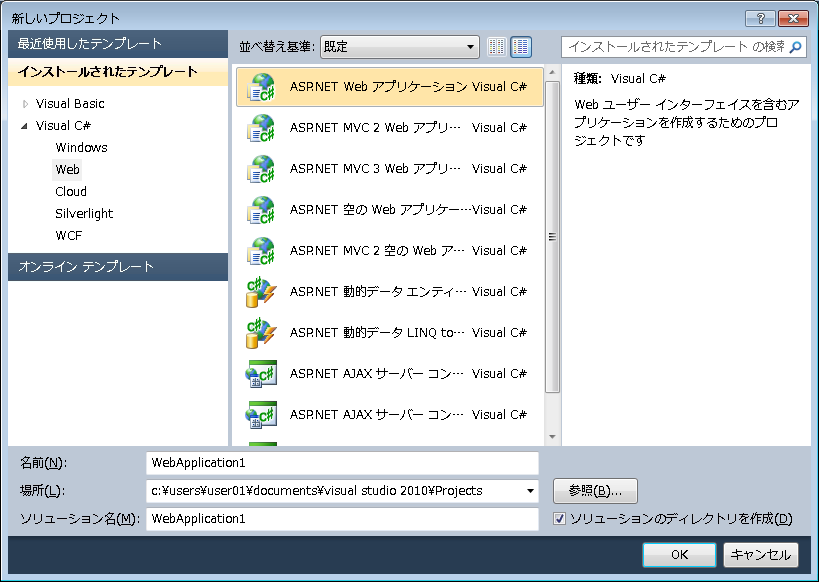Screen dimensions: 819x582
Task: Open the 並べ替え基準 dropdown
Action: 400,47
